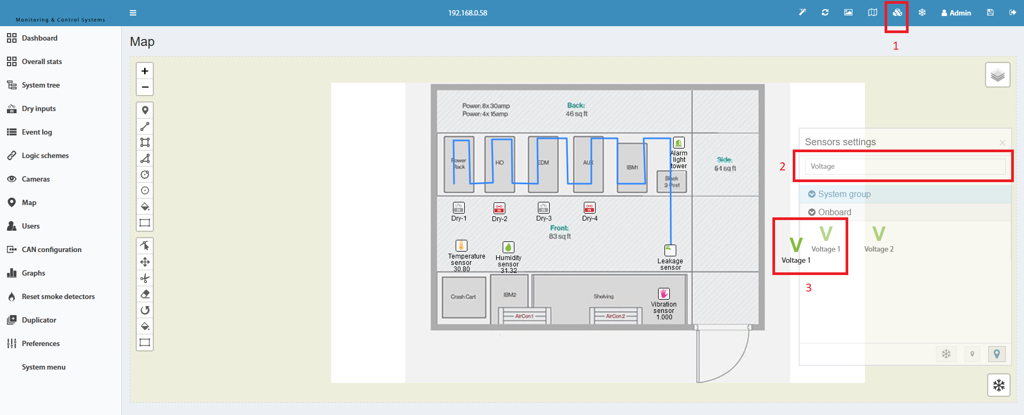Toggle the small pin icon in sensors panel
This screenshot has height=415, width=1024.
pos(972,354)
